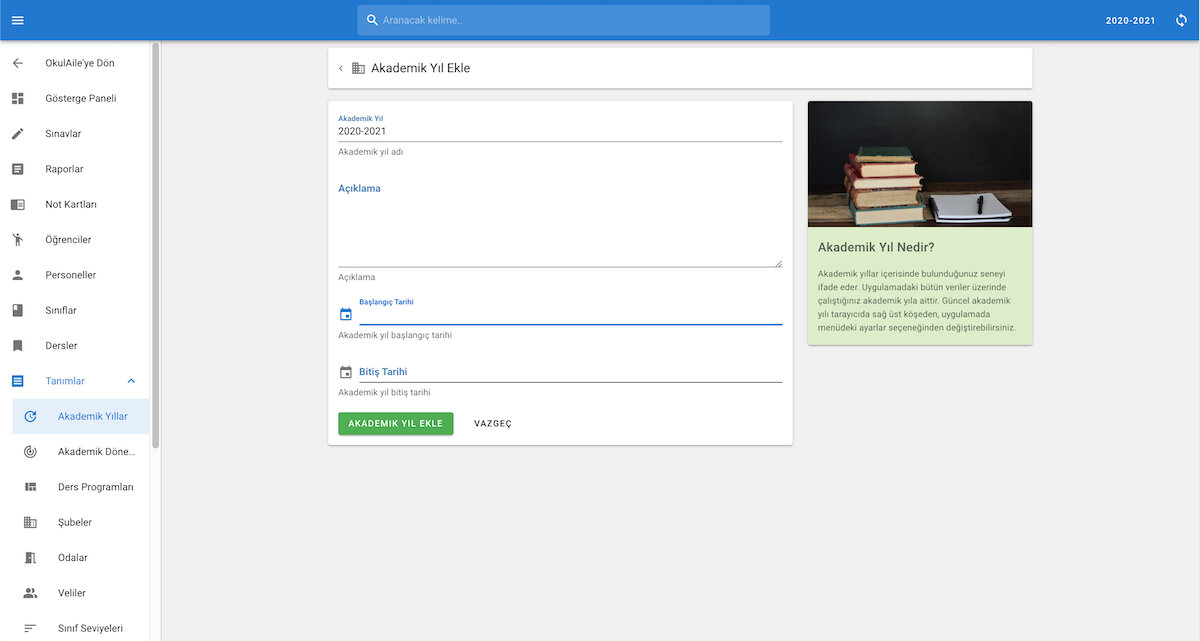
Task: Click the Personeller person icon
Action: [17, 275]
